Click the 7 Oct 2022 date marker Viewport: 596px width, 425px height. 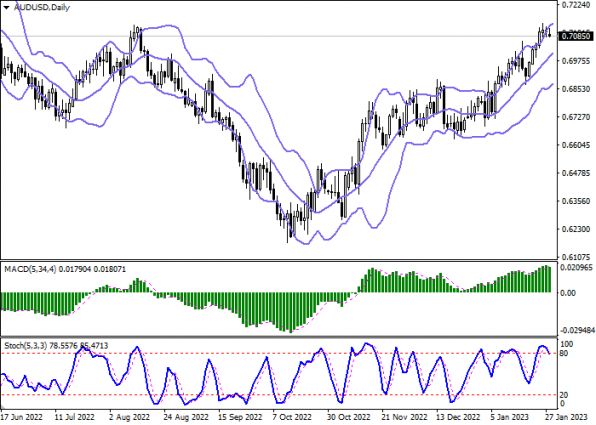pos(293,417)
